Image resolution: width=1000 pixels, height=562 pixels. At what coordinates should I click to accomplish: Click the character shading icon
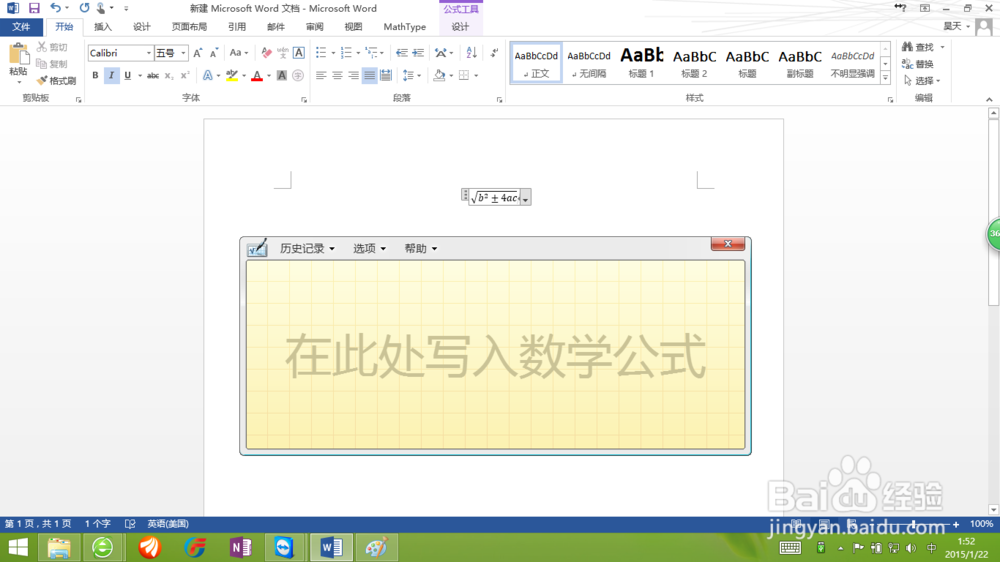(281, 75)
